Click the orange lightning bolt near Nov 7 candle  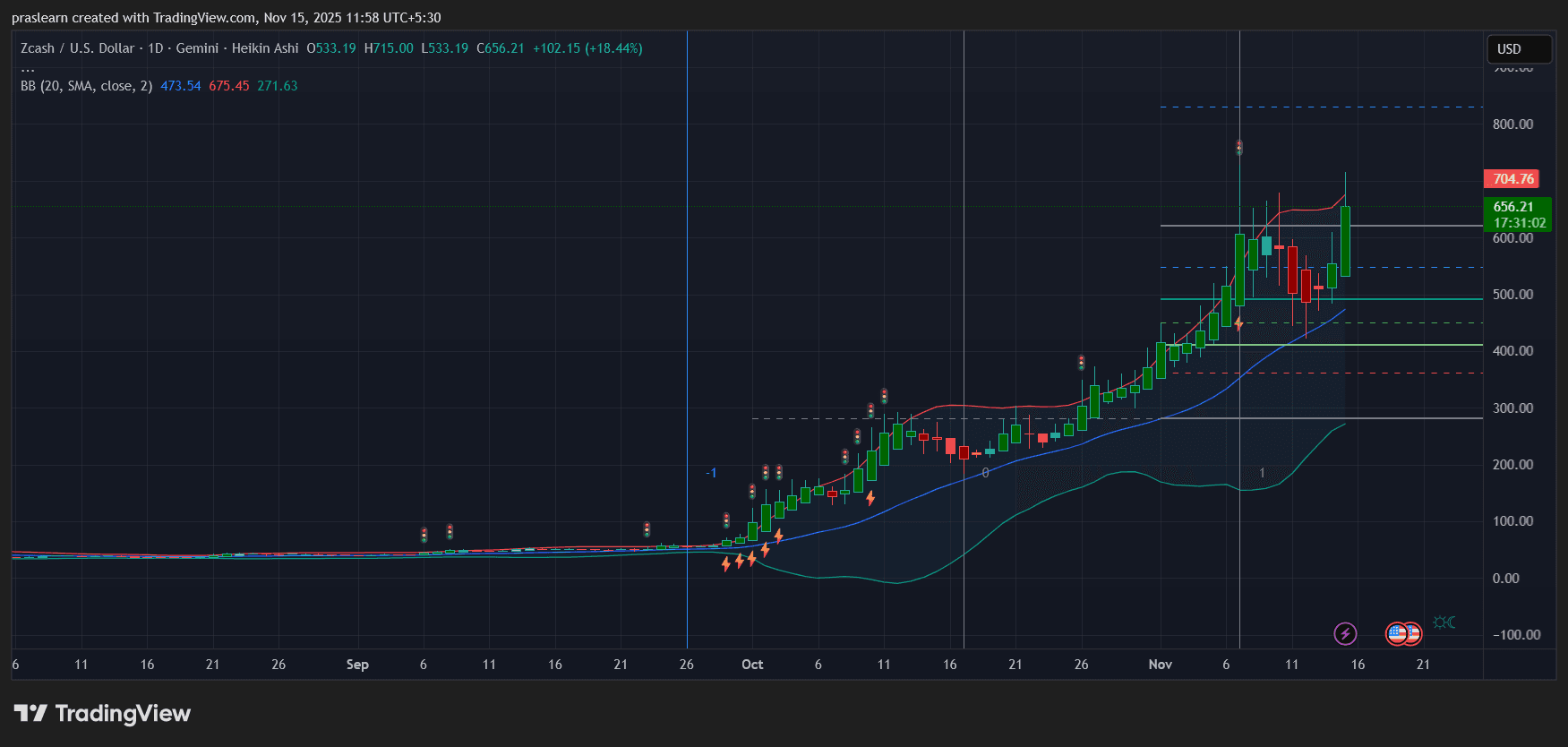tap(1238, 323)
